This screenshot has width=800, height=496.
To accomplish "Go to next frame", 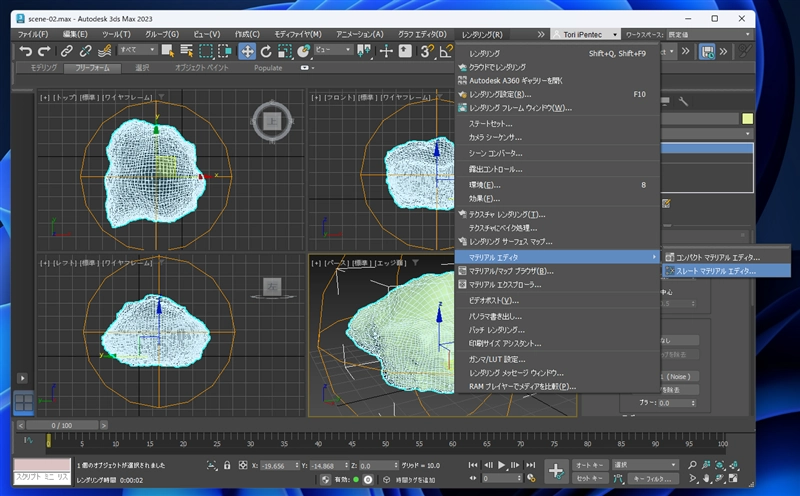I will click(515, 465).
